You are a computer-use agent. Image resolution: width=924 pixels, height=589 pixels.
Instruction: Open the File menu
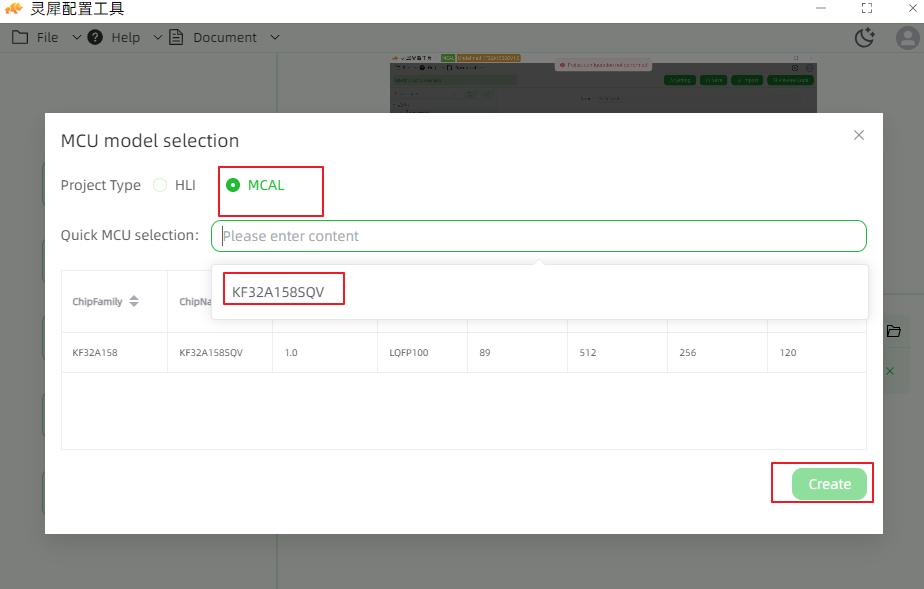47,38
